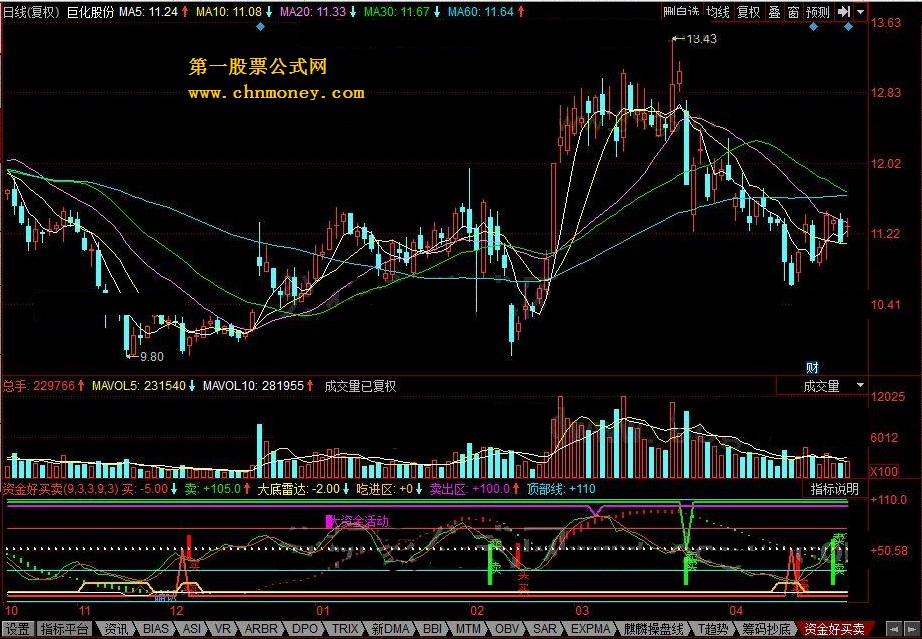Click the MA60: 11.64 label

pos(480,12)
